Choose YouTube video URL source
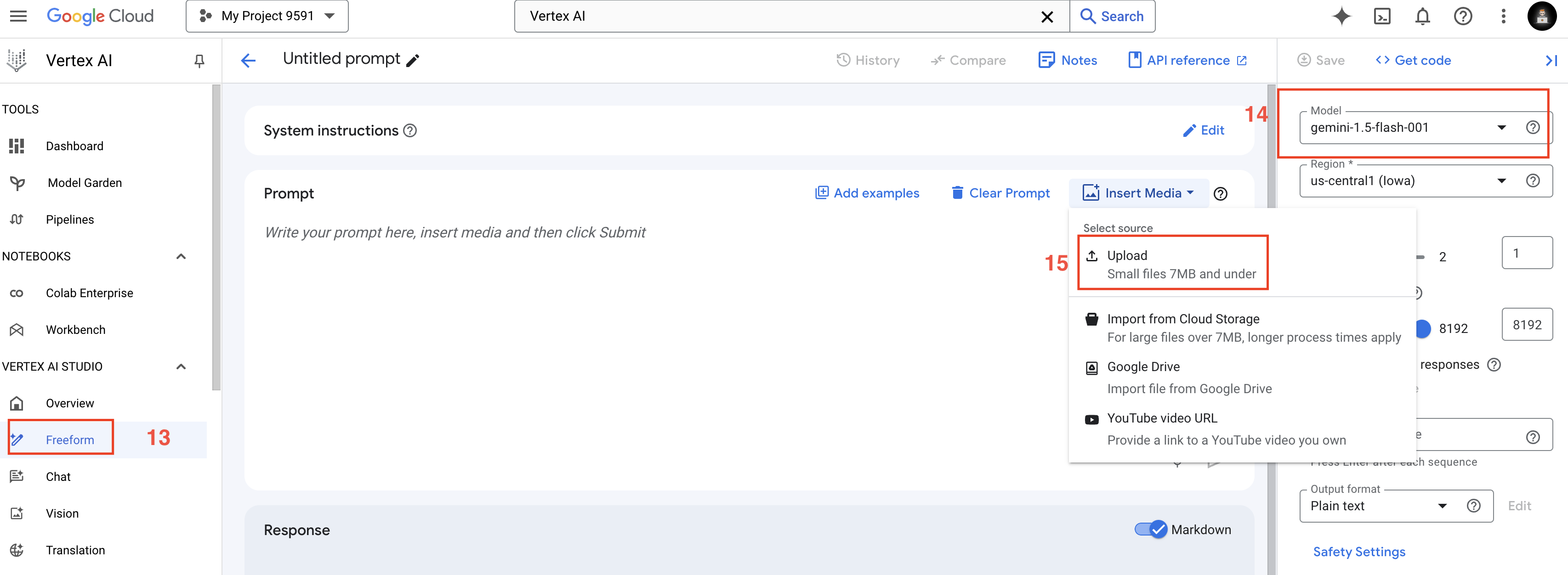This screenshot has height=575, width=1568. [1243, 429]
